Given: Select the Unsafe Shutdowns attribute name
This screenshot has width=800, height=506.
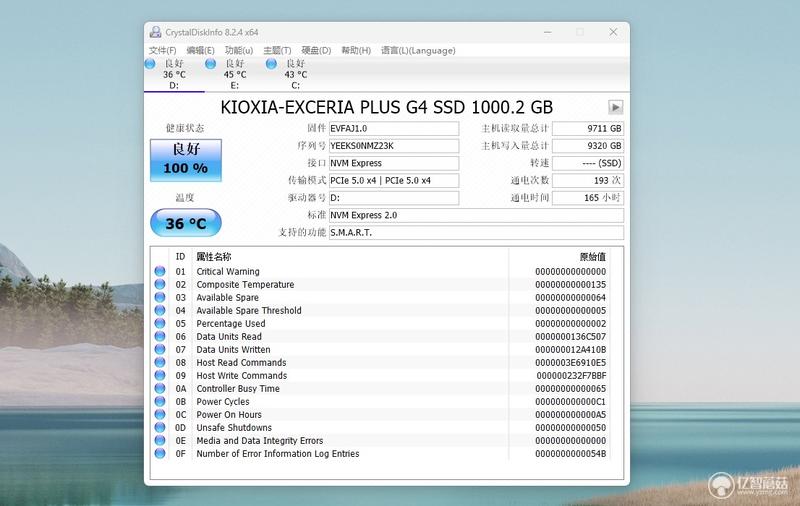Looking at the screenshot, I should point(234,427).
